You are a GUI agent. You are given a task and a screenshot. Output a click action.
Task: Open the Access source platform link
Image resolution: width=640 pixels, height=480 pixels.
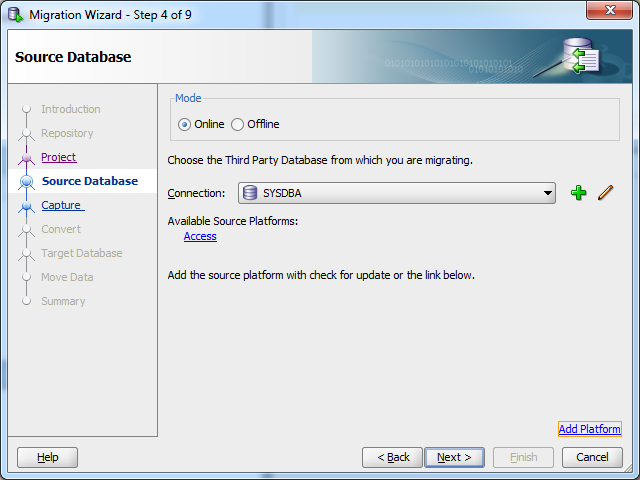pos(200,236)
